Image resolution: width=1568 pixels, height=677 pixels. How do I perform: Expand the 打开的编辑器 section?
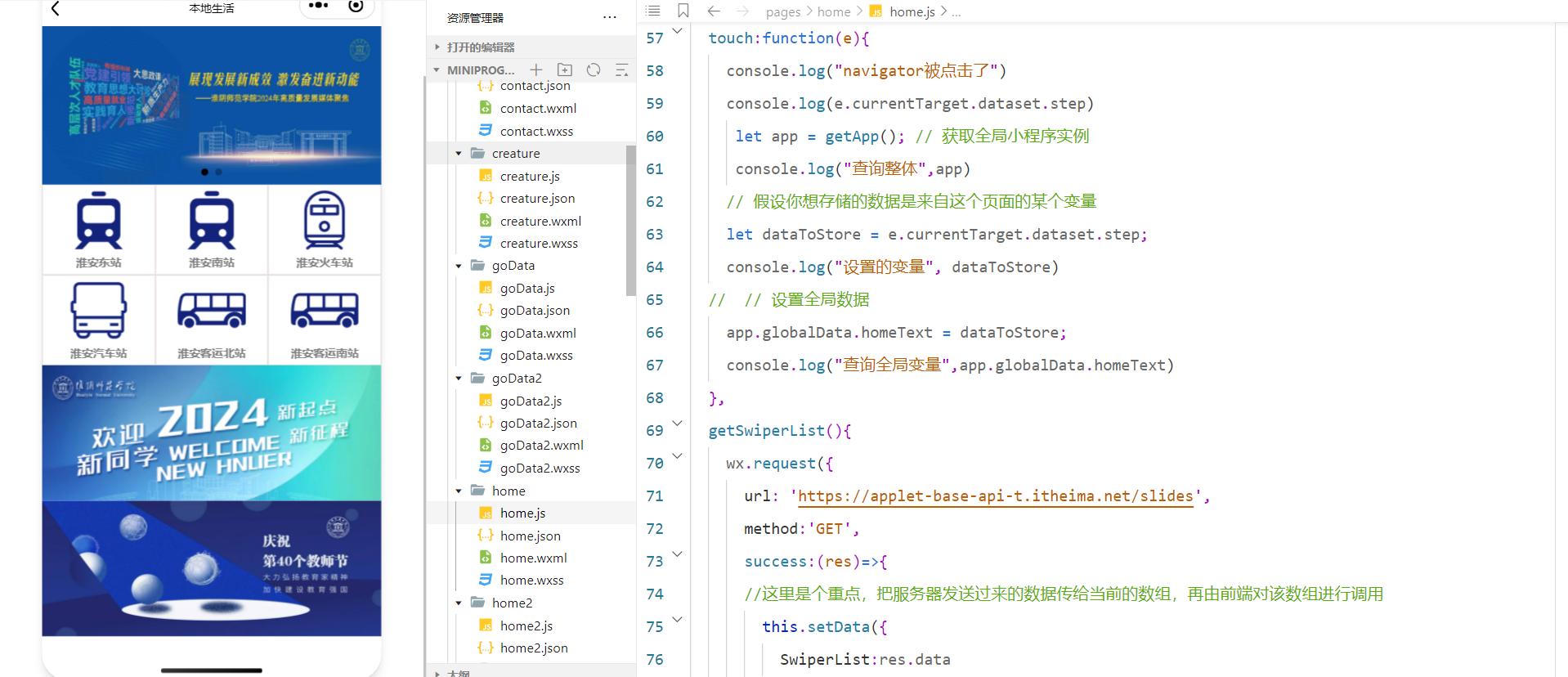click(x=530, y=47)
